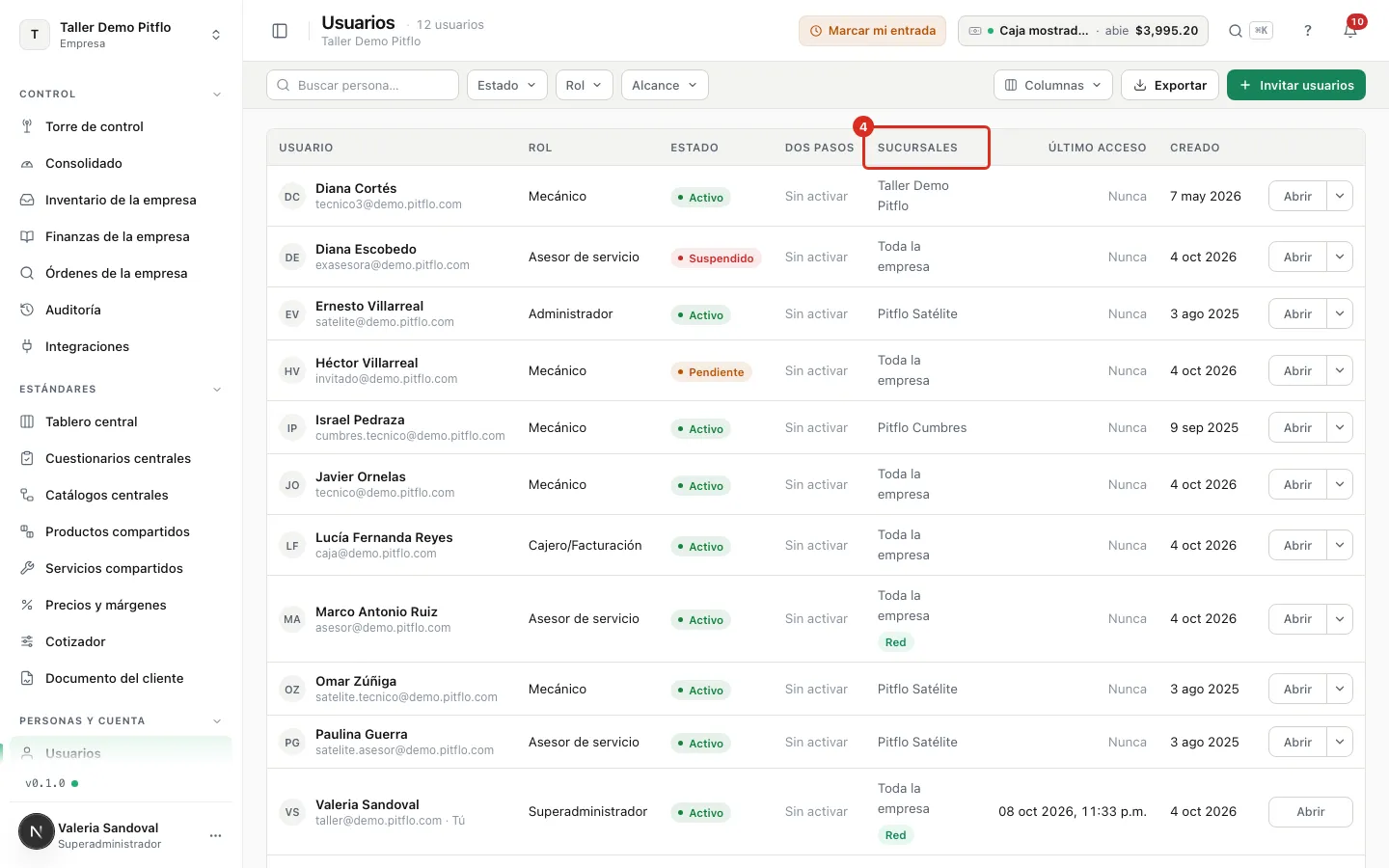This screenshot has height=868, width=1389.
Task: Toggle the sidebar collapse icon
Action: click(x=280, y=31)
